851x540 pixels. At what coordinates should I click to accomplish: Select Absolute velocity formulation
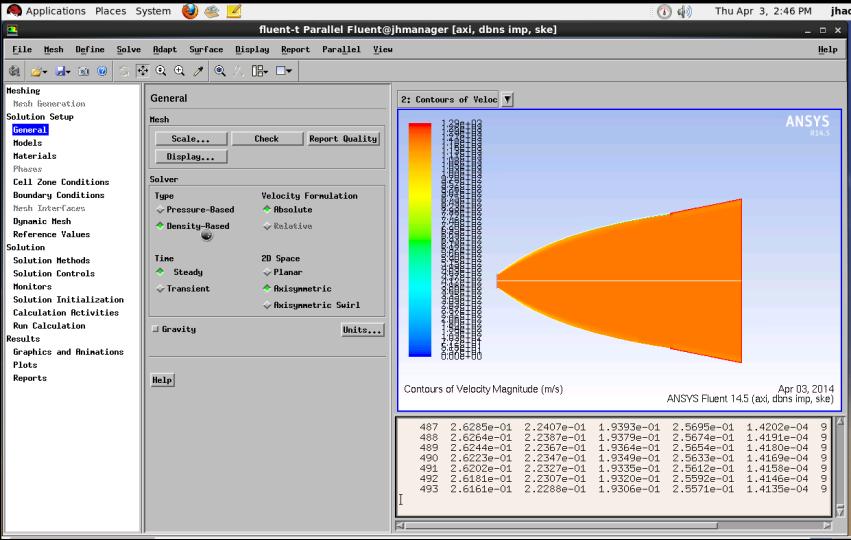pyautogui.click(x=288, y=209)
